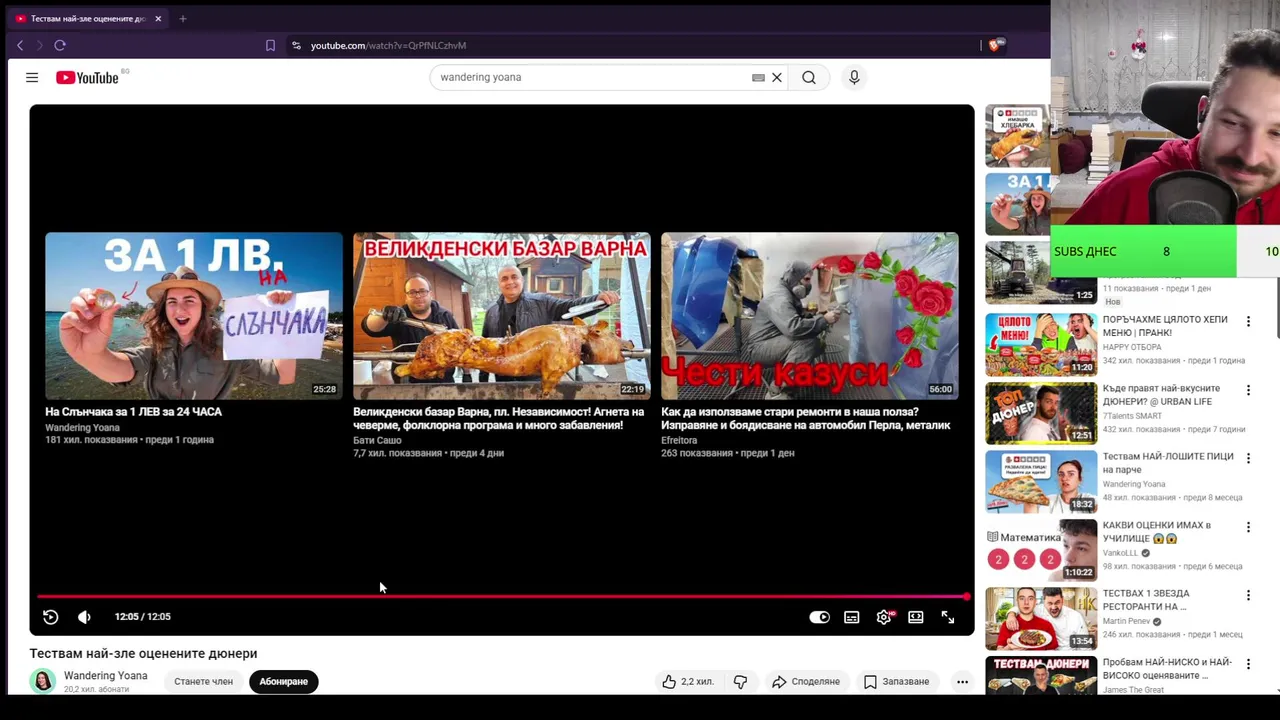The width and height of the screenshot is (1280, 720).
Task: Dislike the video
Action: pyautogui.click(x=740, y=682)
